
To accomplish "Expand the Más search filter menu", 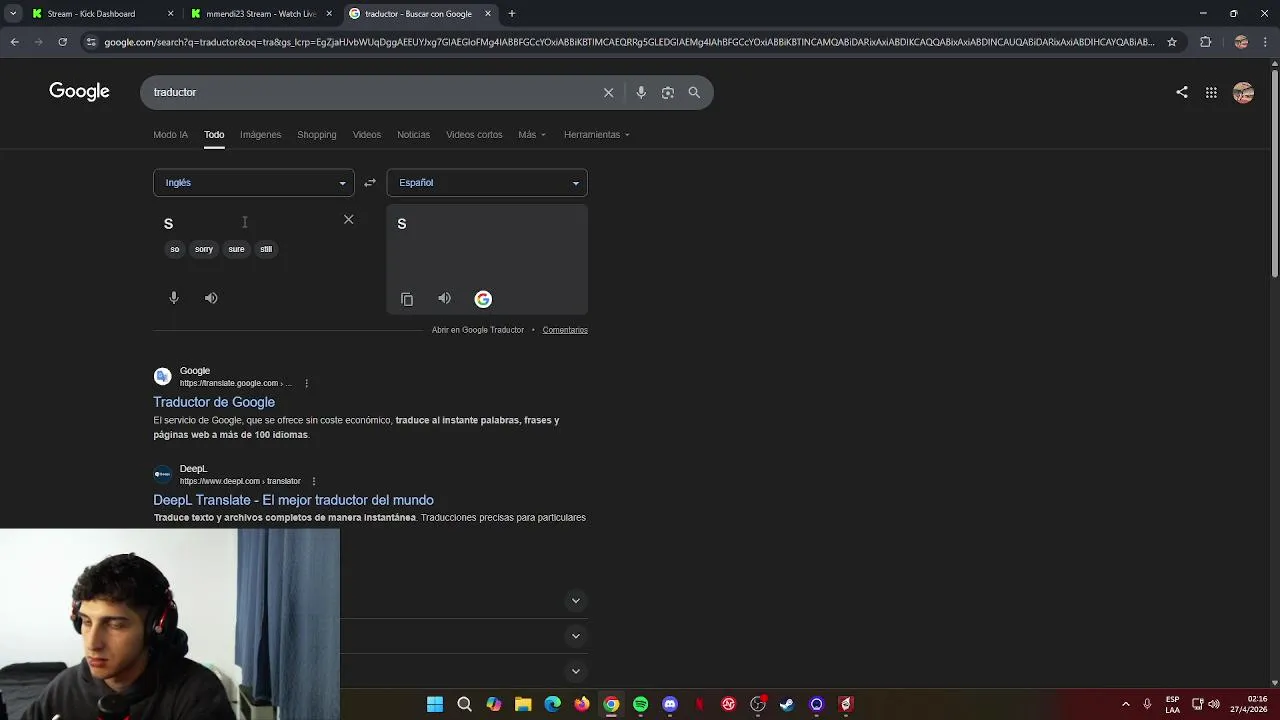I will point(532,134).
